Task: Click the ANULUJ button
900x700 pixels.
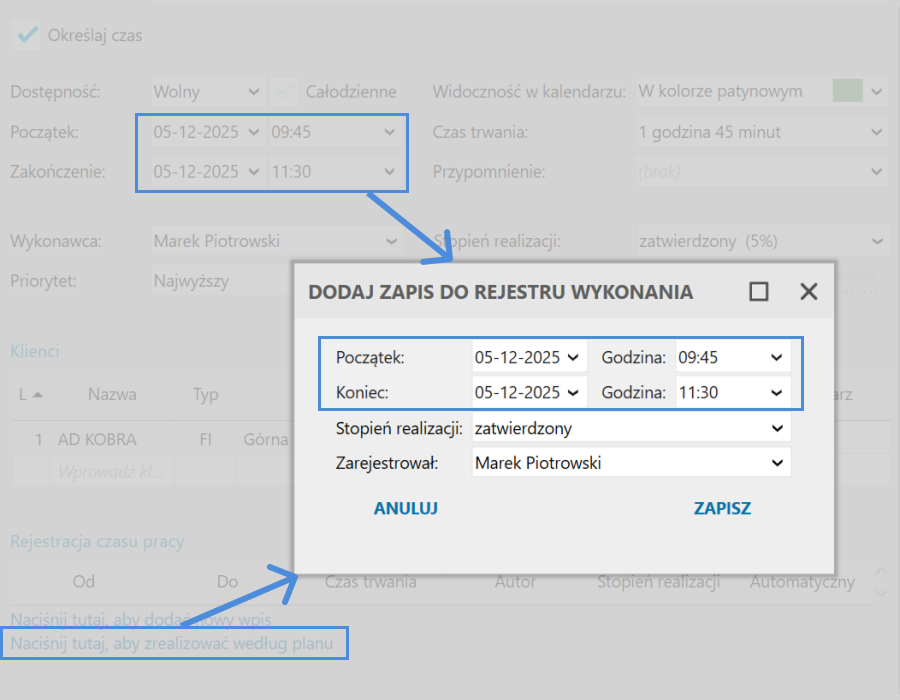Action: pyautogui.click(x=405, y=508)
